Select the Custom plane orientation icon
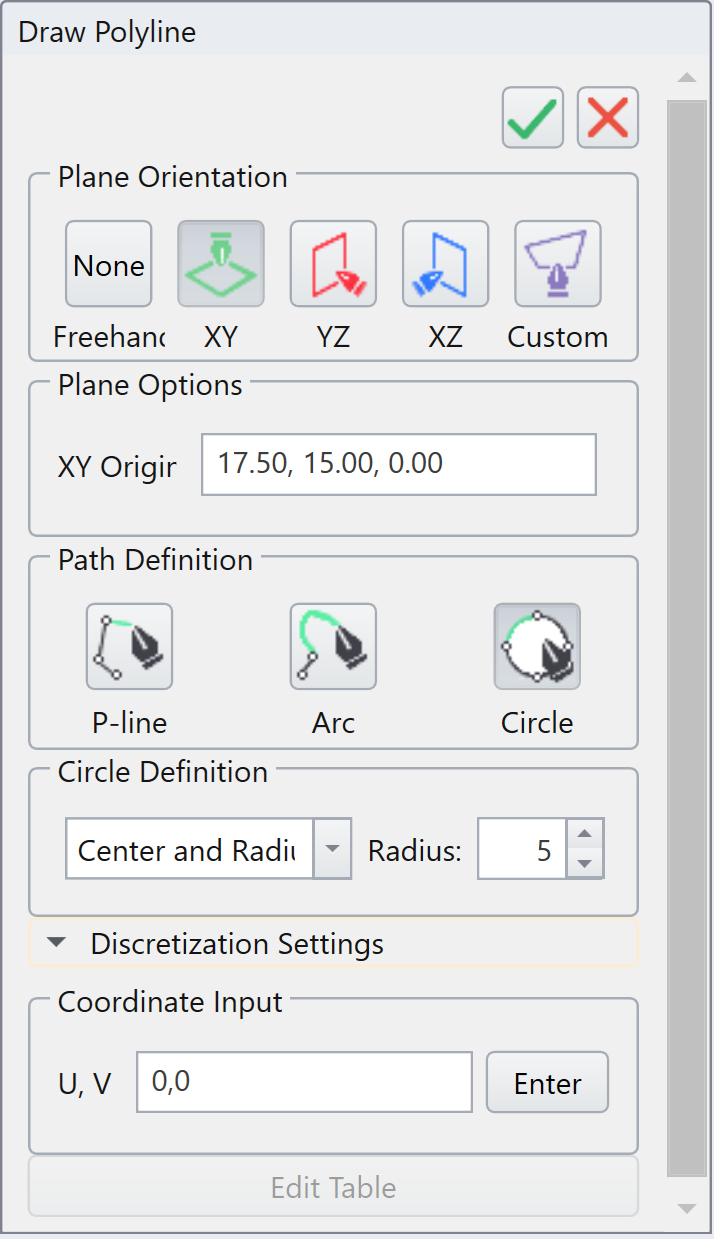714x1239 pixels. pos(558,264)
